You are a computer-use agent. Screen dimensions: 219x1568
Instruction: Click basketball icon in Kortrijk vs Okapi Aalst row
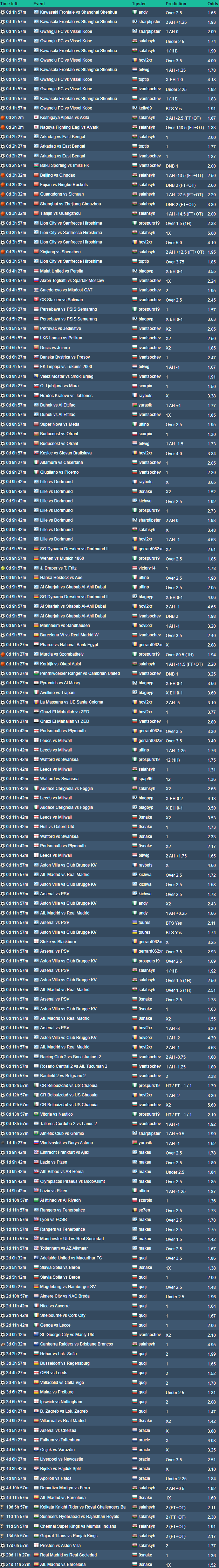pyautogui.click(x=2, y=664)
